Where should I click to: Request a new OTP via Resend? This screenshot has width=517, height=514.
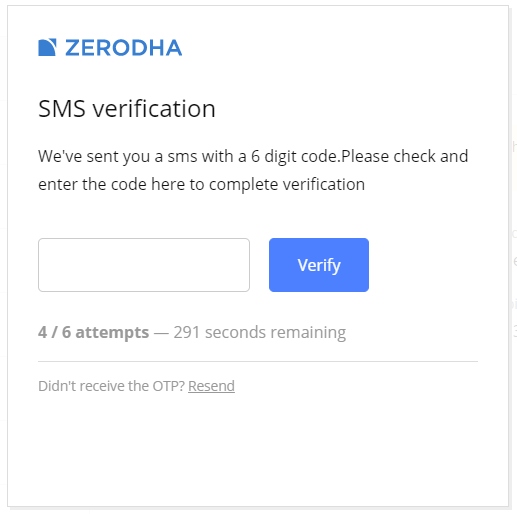[211, 386]
